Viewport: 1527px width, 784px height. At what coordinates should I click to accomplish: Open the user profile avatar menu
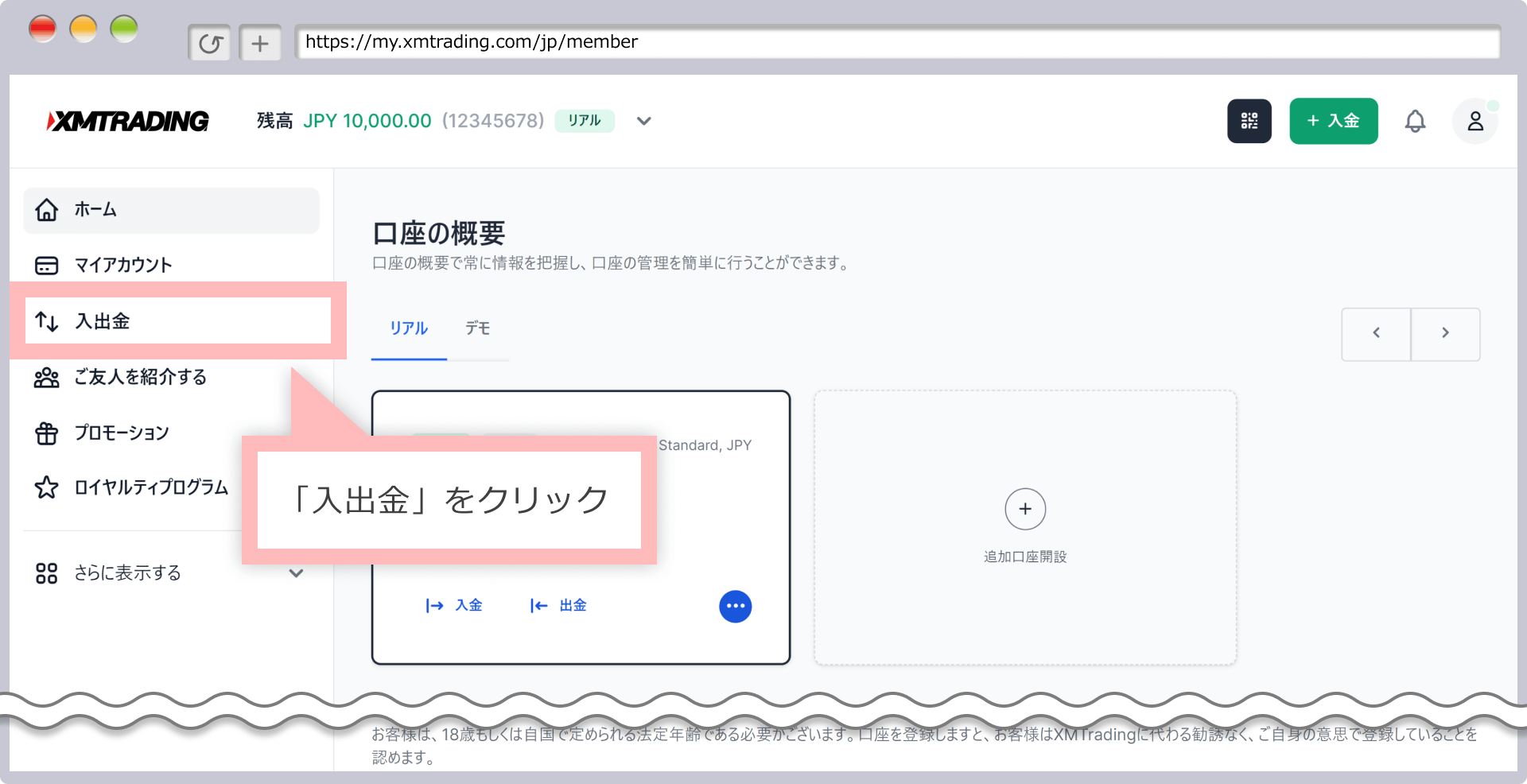coord(1475,121)
